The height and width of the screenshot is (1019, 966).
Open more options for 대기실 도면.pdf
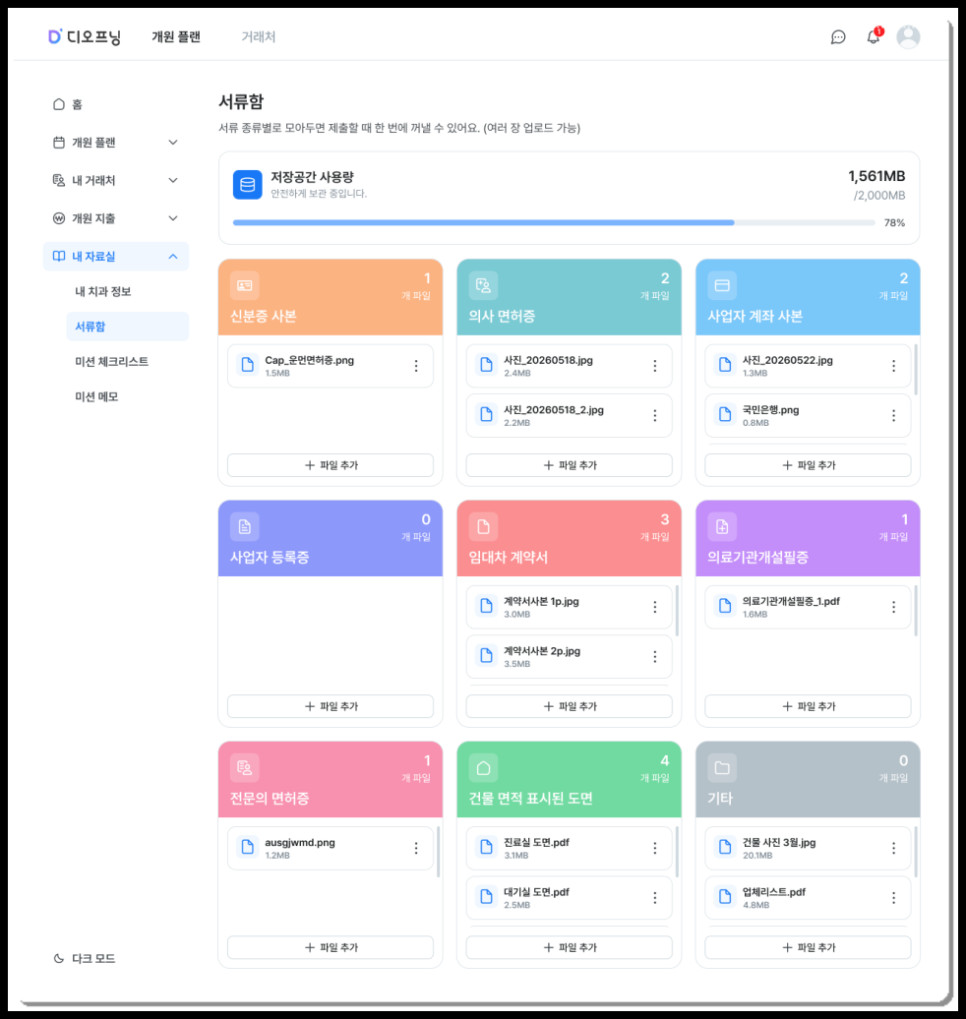click(655, 897)
